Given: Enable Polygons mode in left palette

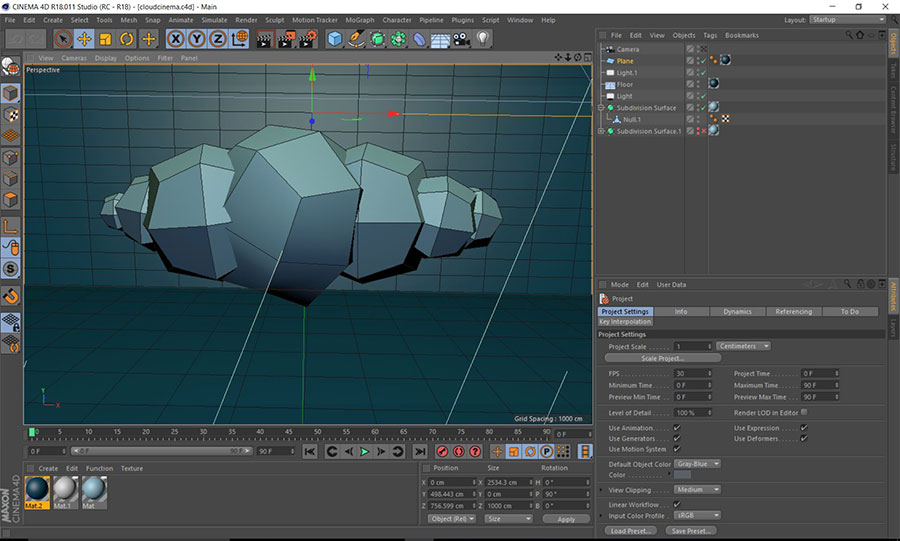Looking at the screenshot, I should point(10,200).
